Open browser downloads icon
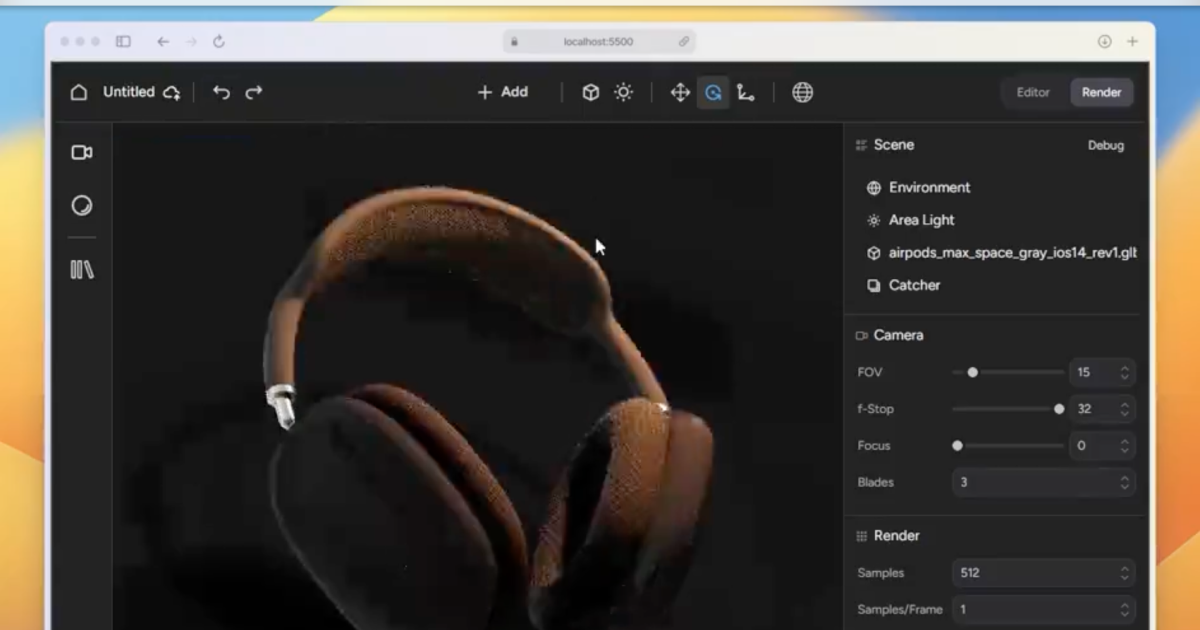Viewport: 1200px width, 630px height. coord(1104,41)
